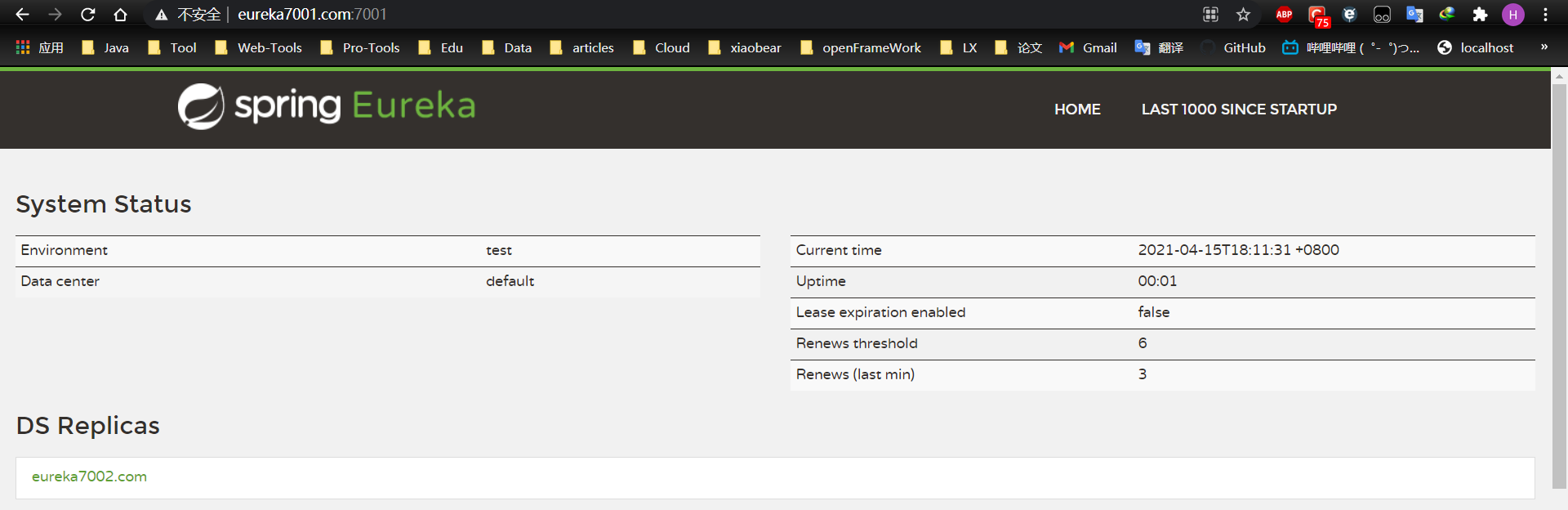Select the lease expiration value 'false'

click(x=1153, y=312)
